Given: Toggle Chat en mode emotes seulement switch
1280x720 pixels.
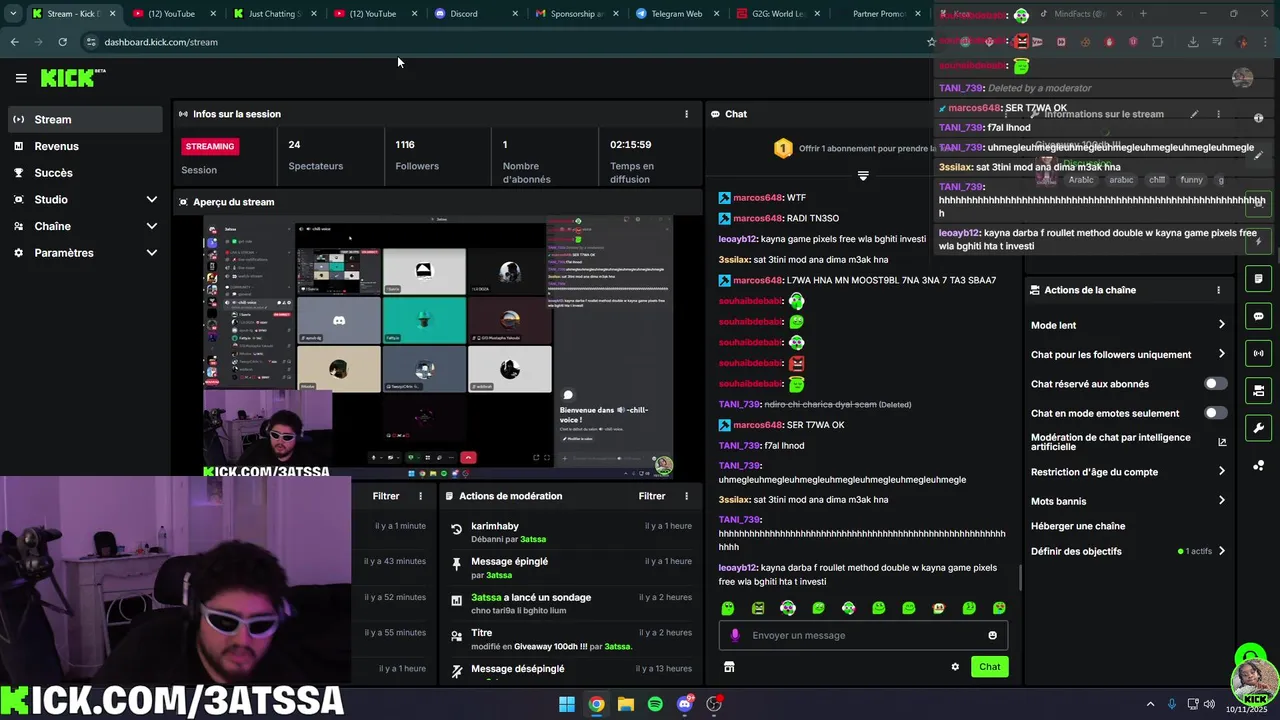Looking at the screenshot, I should click(x=1215, y=413).
